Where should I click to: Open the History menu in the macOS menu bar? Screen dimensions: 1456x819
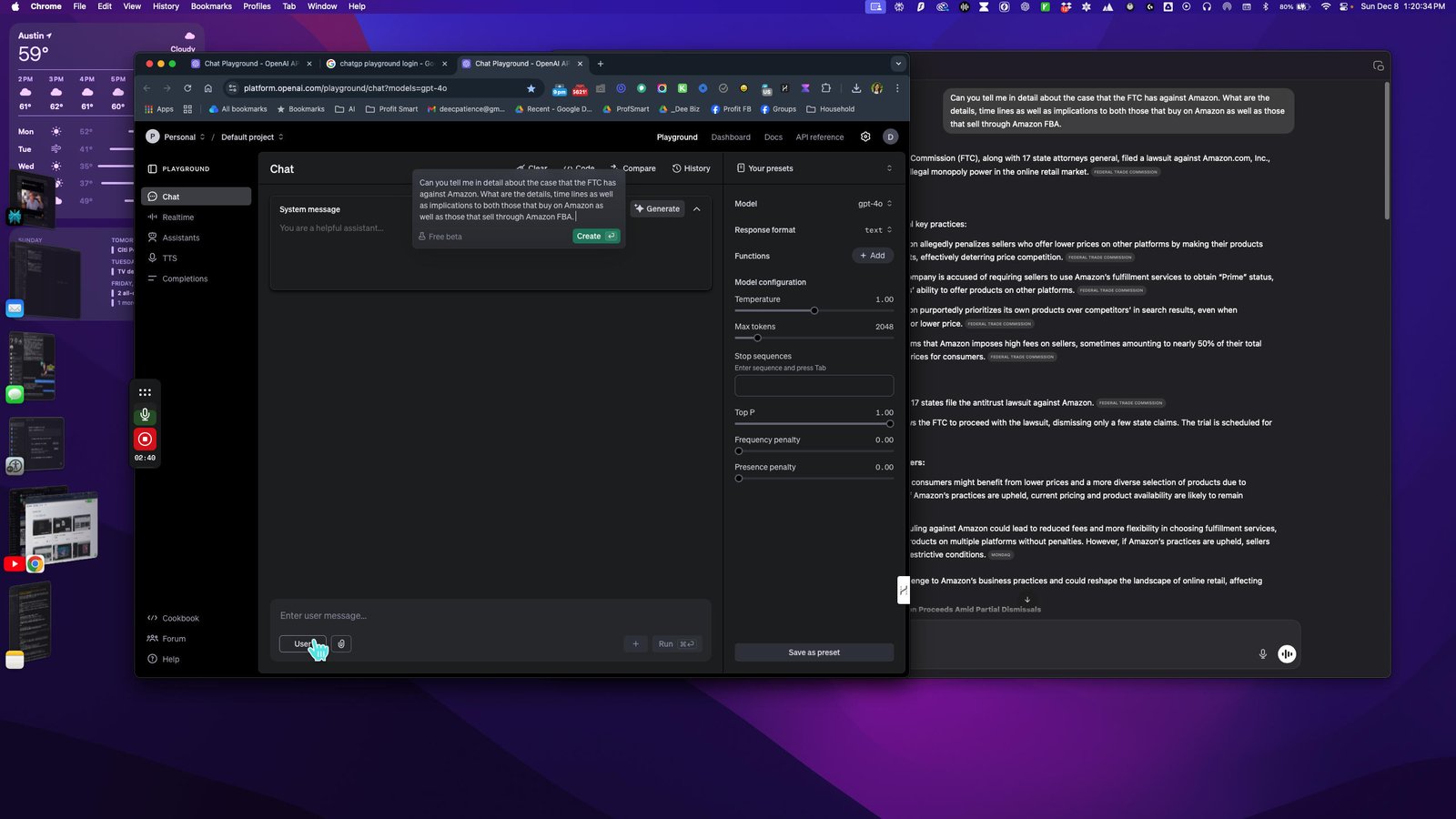[x=166, y=6]
